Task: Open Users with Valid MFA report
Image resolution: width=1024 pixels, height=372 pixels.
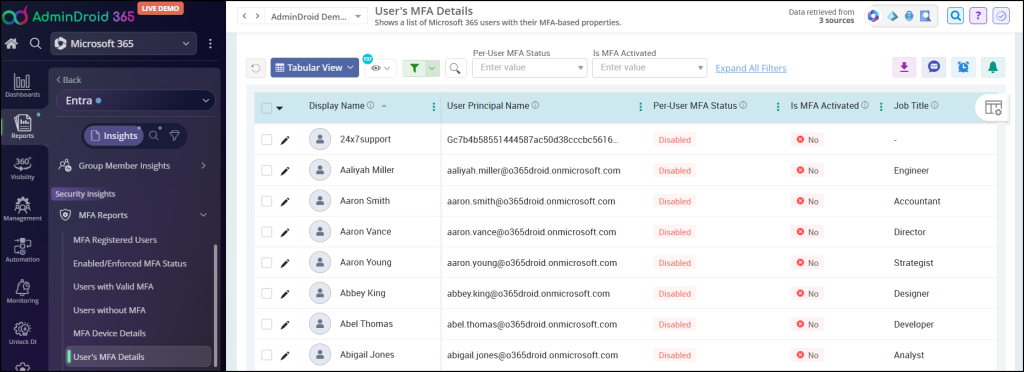Action: point(114,287)
